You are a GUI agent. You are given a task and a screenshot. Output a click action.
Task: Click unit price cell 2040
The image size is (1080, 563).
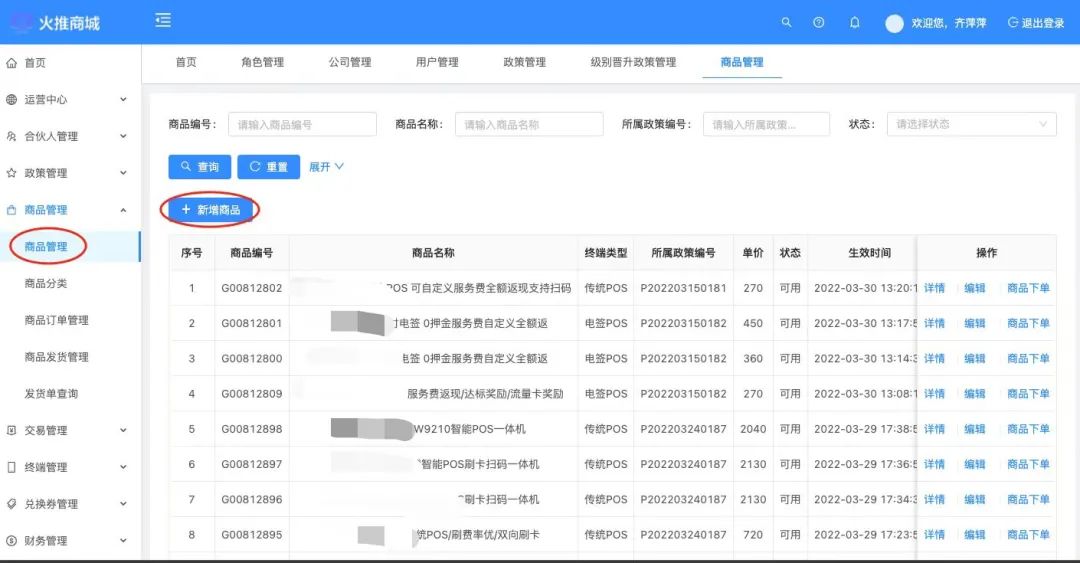coord(753,429)
